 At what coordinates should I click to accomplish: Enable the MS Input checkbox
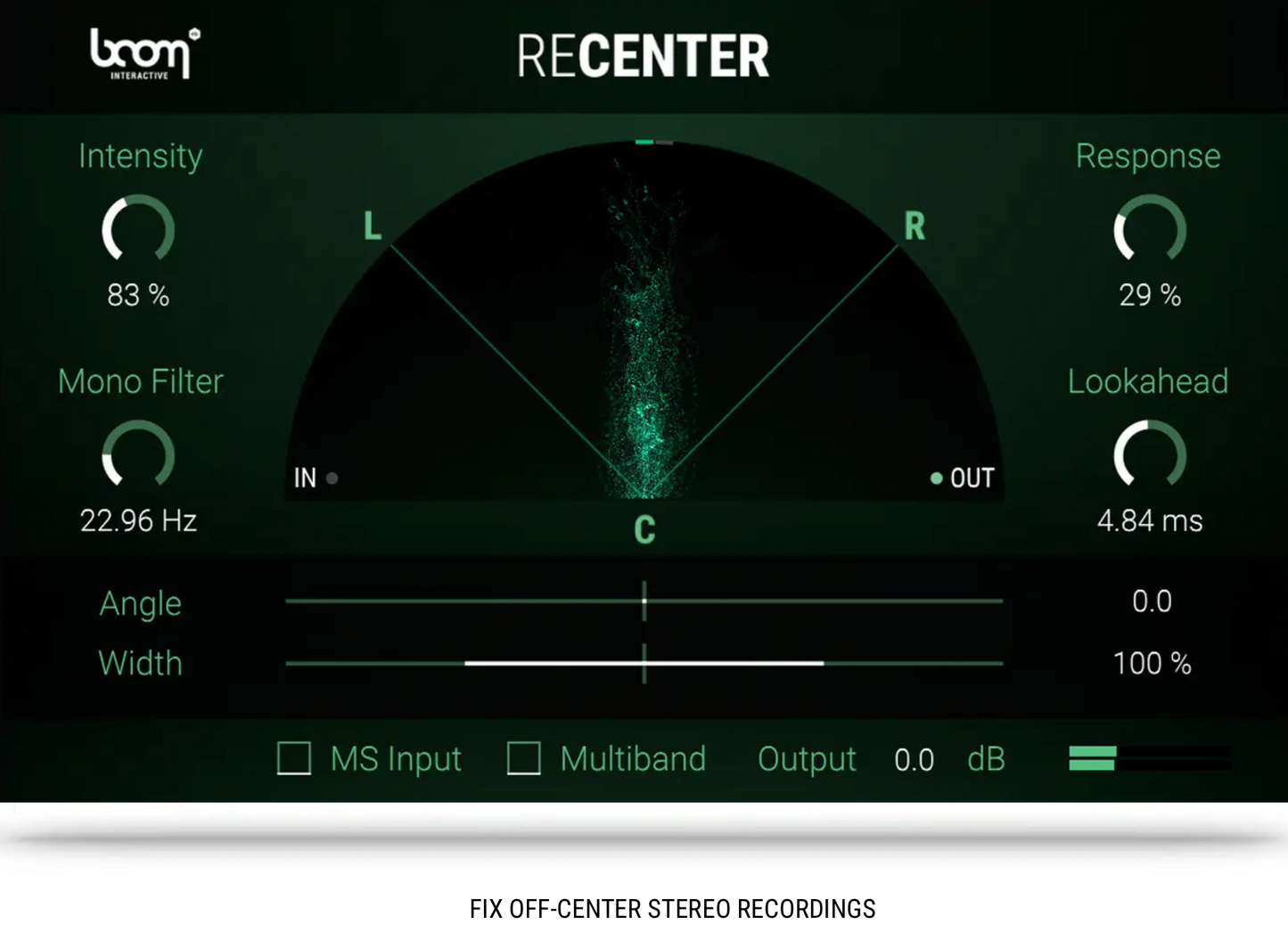coord(293,759)
